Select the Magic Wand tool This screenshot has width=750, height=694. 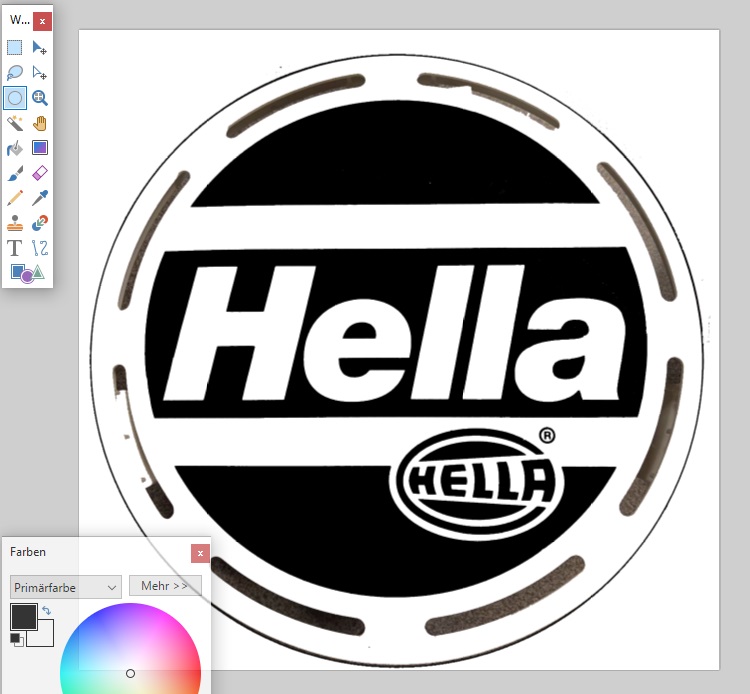15,123
